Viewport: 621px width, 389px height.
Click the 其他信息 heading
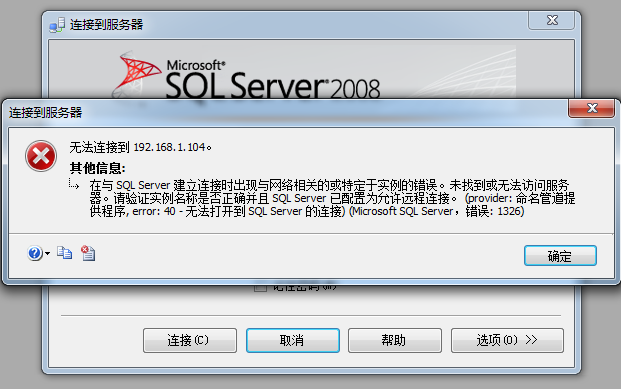pyautogui.click(x=97, y=168)
